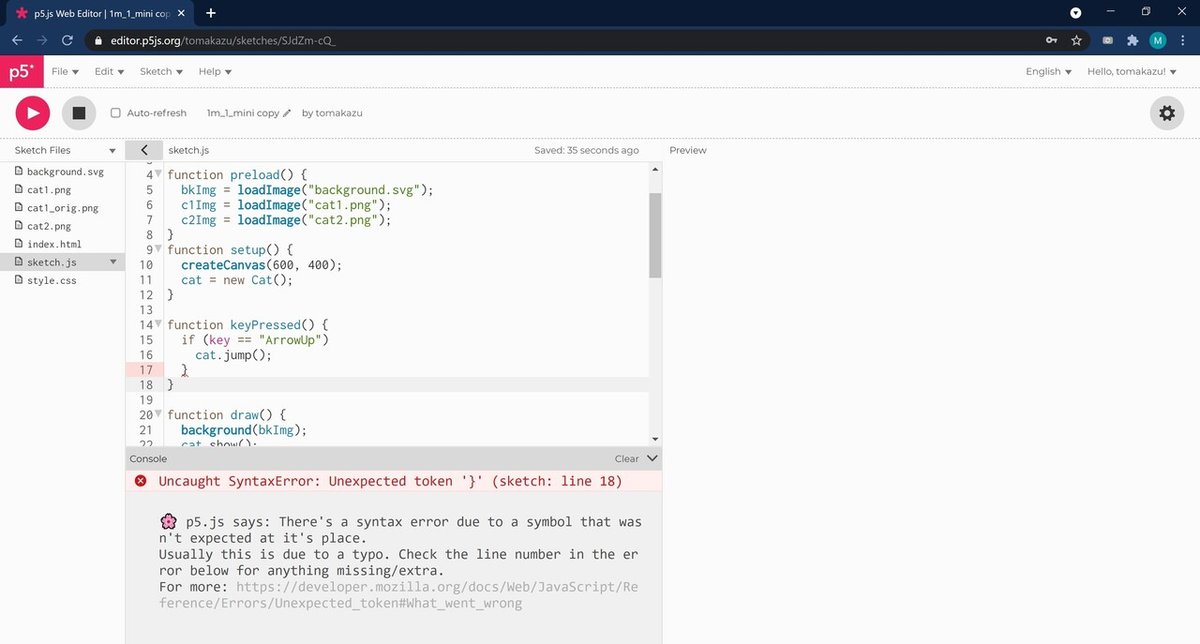The width and height of the screenshot is (1200, 644).
Task: Place cursor on cat.jump() line
Action: 233,355
